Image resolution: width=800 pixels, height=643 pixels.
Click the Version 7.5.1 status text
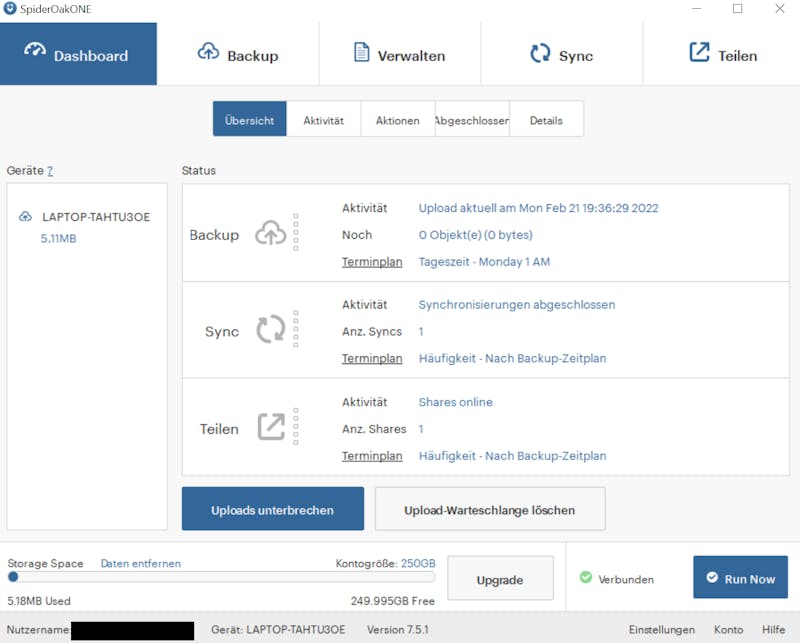[x=397, y=629]
